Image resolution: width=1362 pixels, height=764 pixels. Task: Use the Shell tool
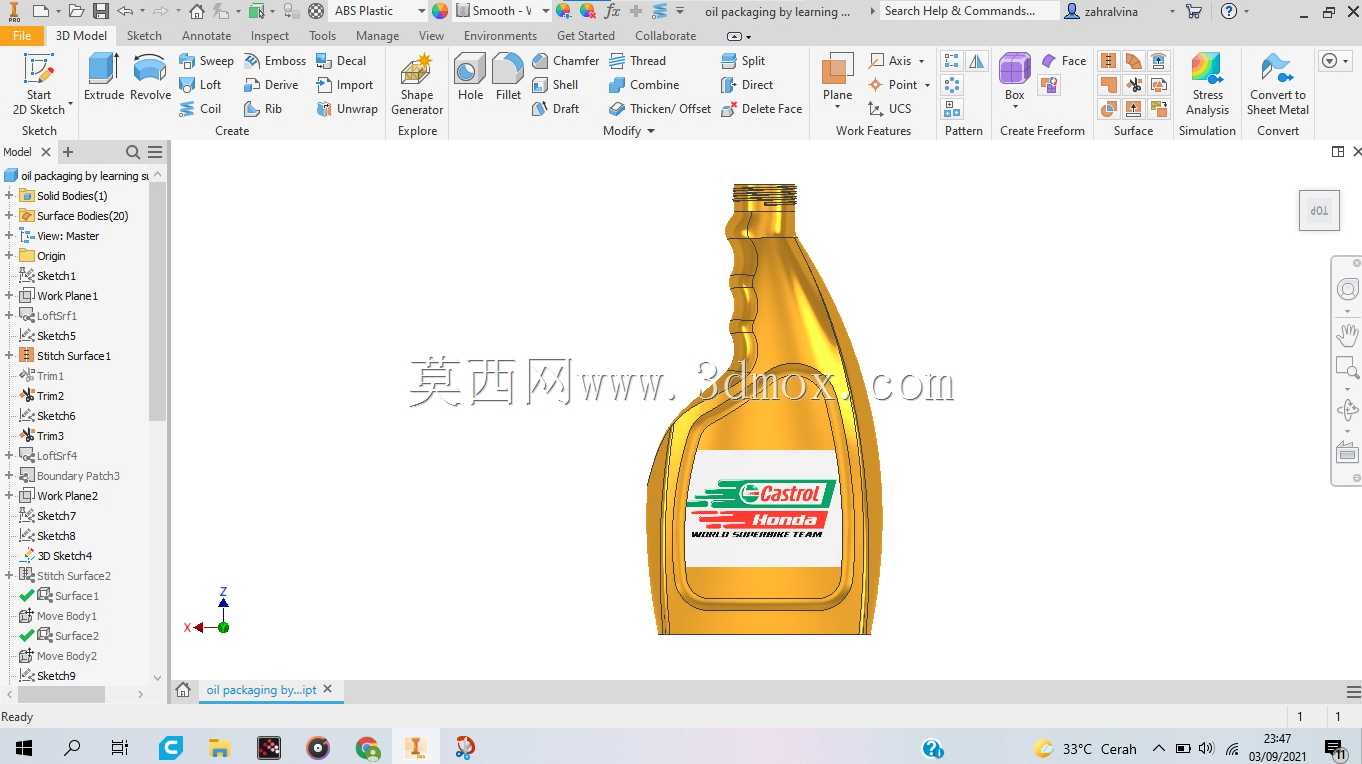pos(555,85)
